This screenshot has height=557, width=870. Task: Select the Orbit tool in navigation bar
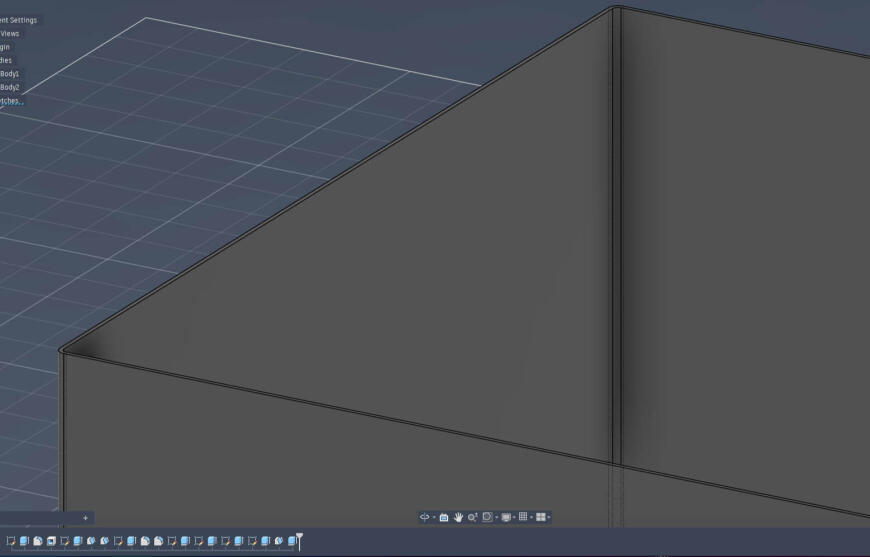(424, 517)
